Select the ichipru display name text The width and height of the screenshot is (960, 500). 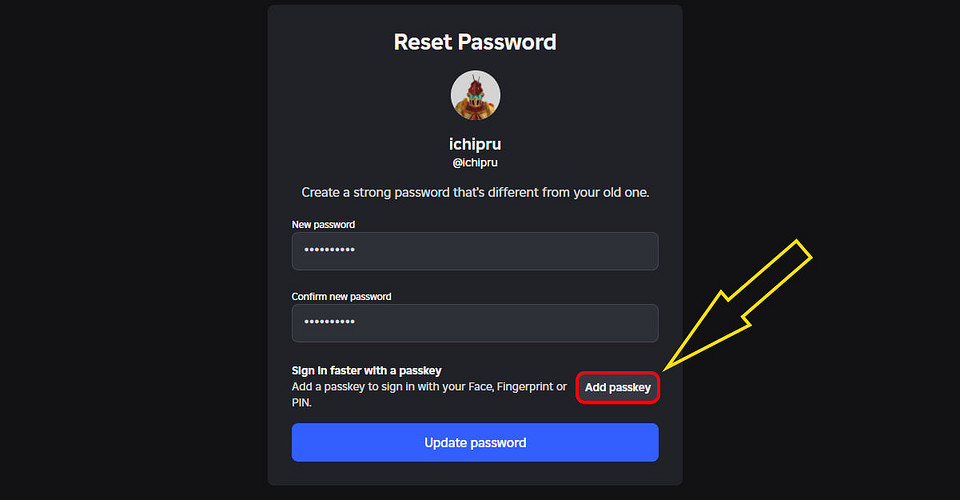pos(475,144)
